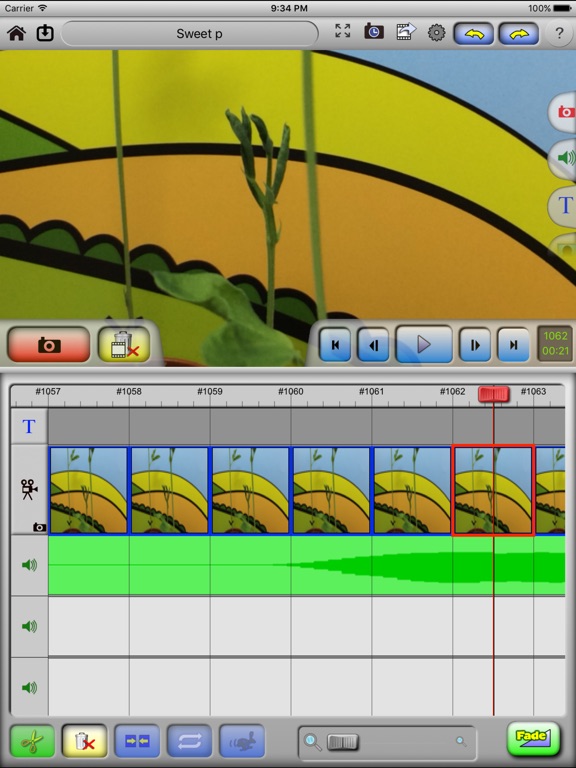The width and height of the screenshot is (576, 768).
Task: Tap the home icon
Action: coord(17,33)
